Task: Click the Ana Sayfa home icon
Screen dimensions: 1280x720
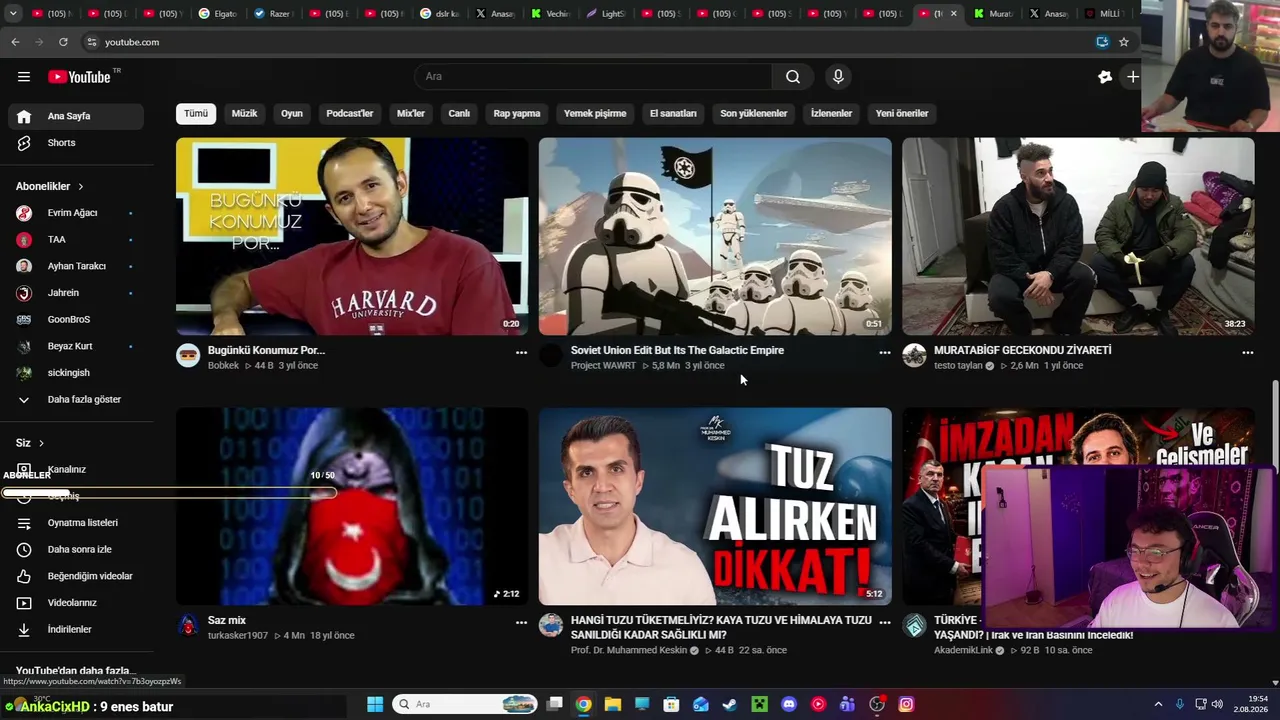Action: coord(24,116)
